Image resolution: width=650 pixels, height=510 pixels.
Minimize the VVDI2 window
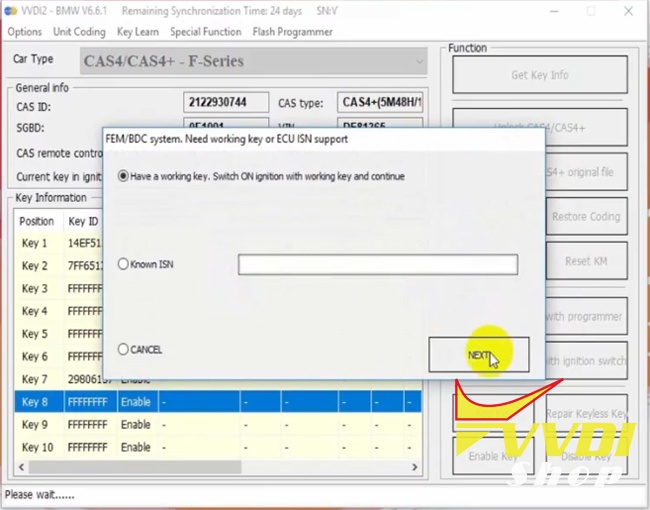point(554,11)
